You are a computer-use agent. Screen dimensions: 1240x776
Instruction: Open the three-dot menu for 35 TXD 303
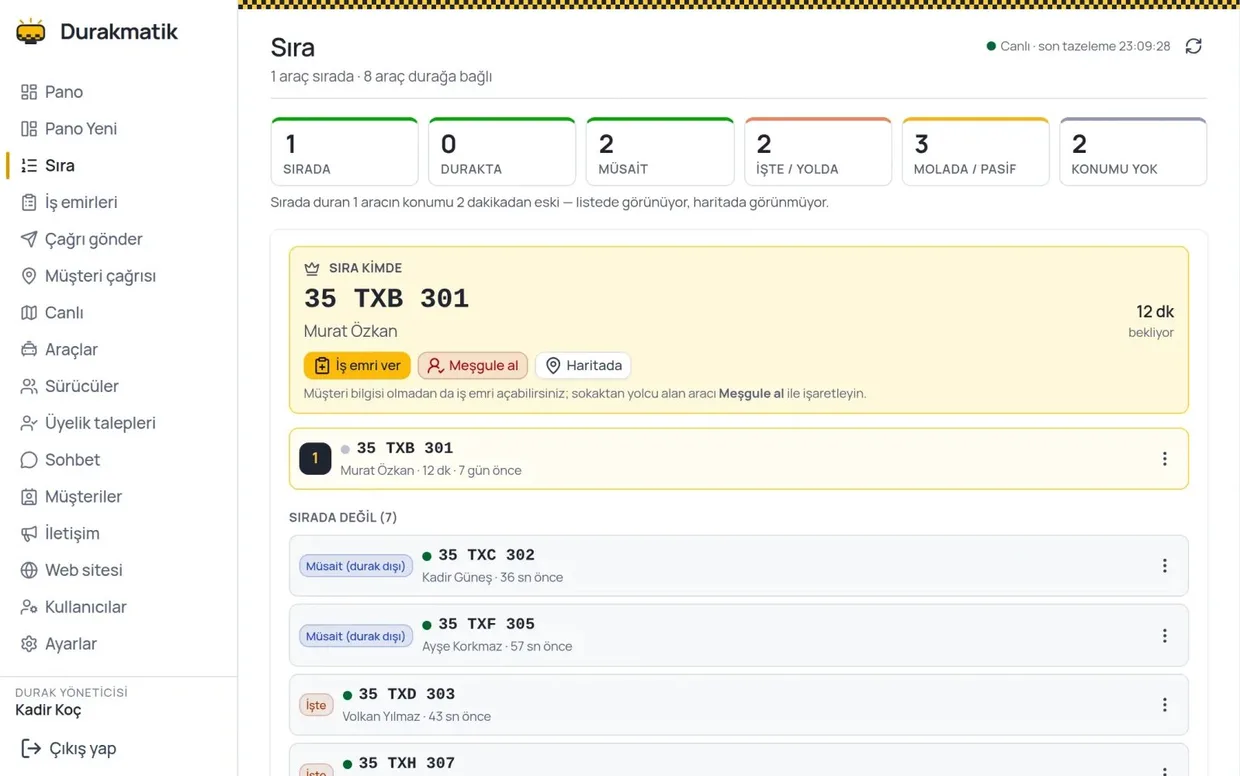tap(1164, 705)
